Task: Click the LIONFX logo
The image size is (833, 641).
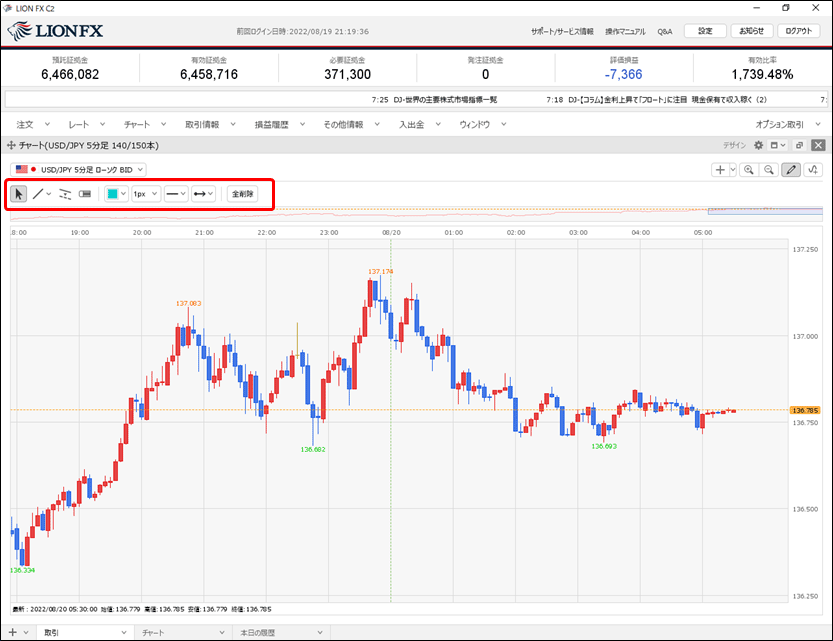Action: pos(55,31)
